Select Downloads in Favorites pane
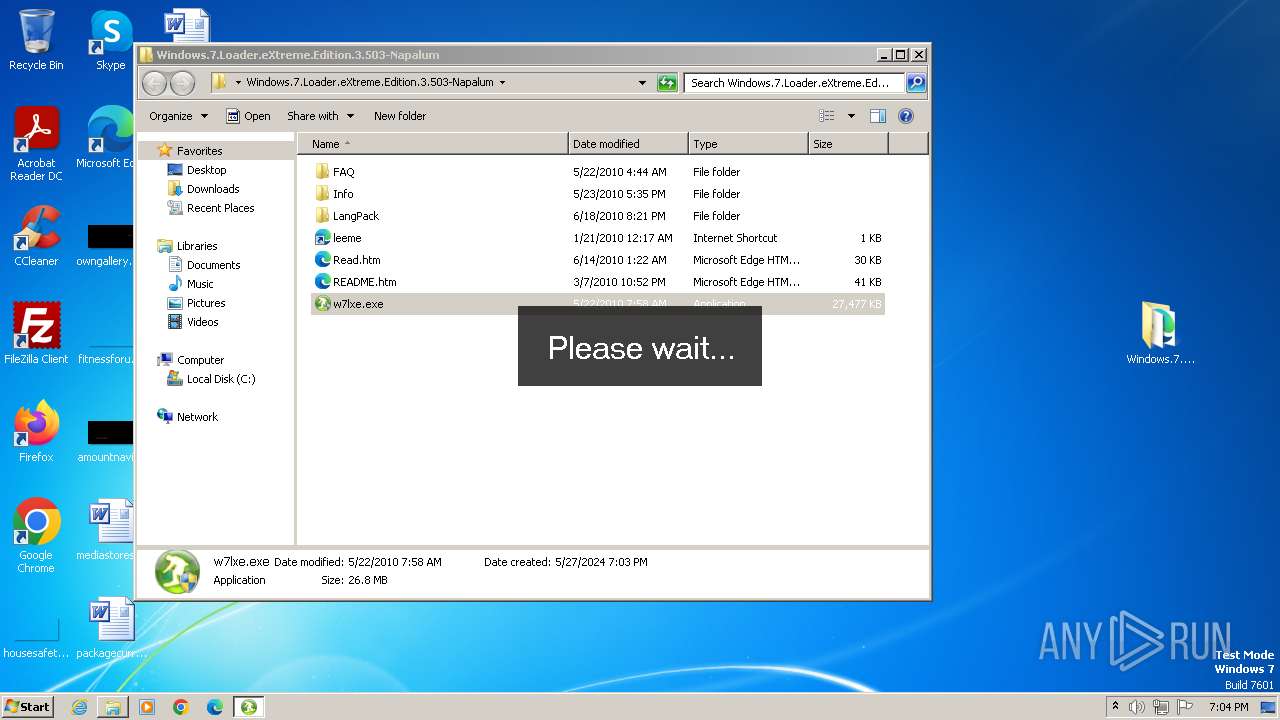Viewport: 1280px width, 720px height. pos(212,189)
